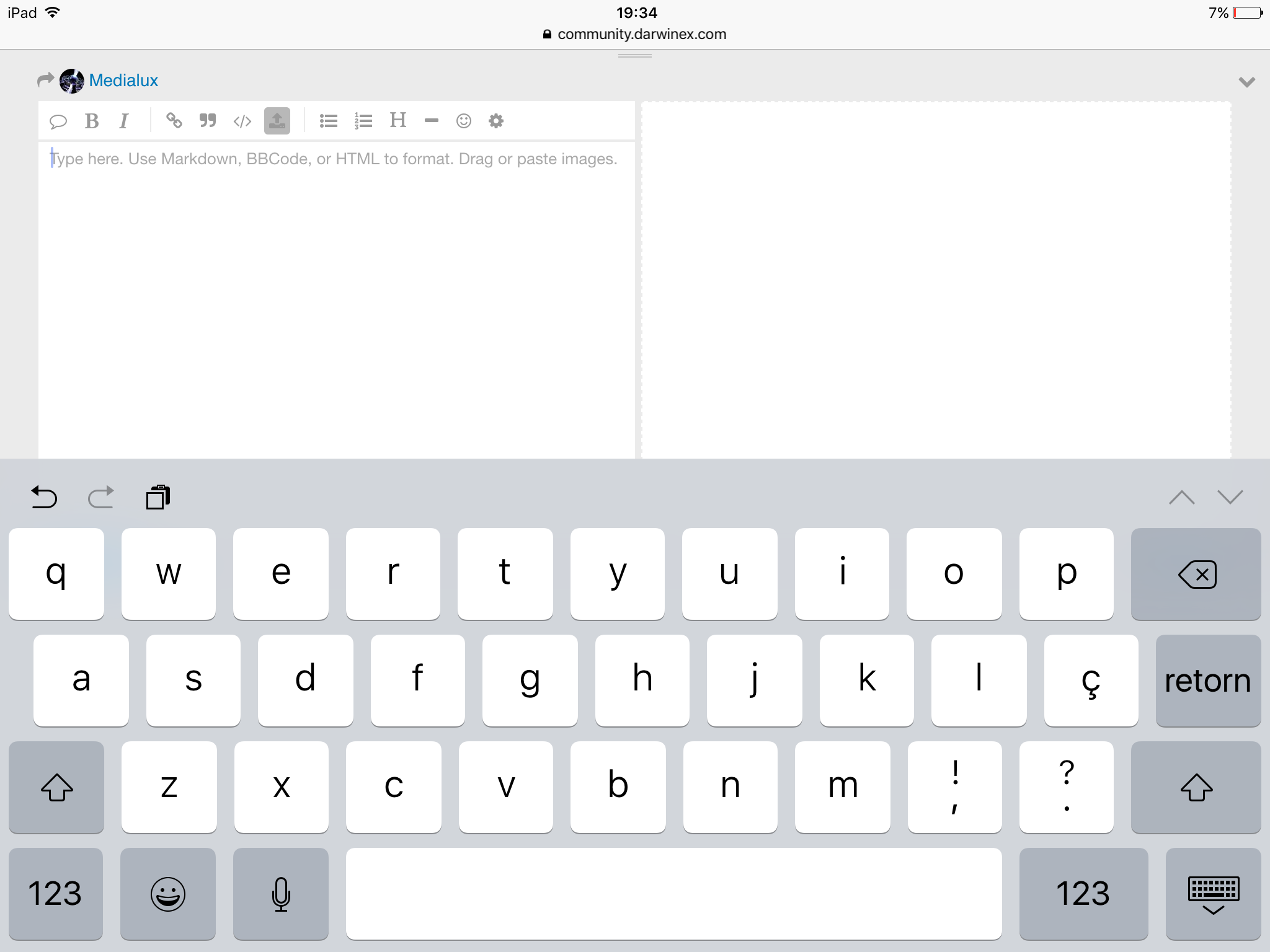Toggle bold formatting in composer toolbar
1270x952 pixels.
point(92,121)
